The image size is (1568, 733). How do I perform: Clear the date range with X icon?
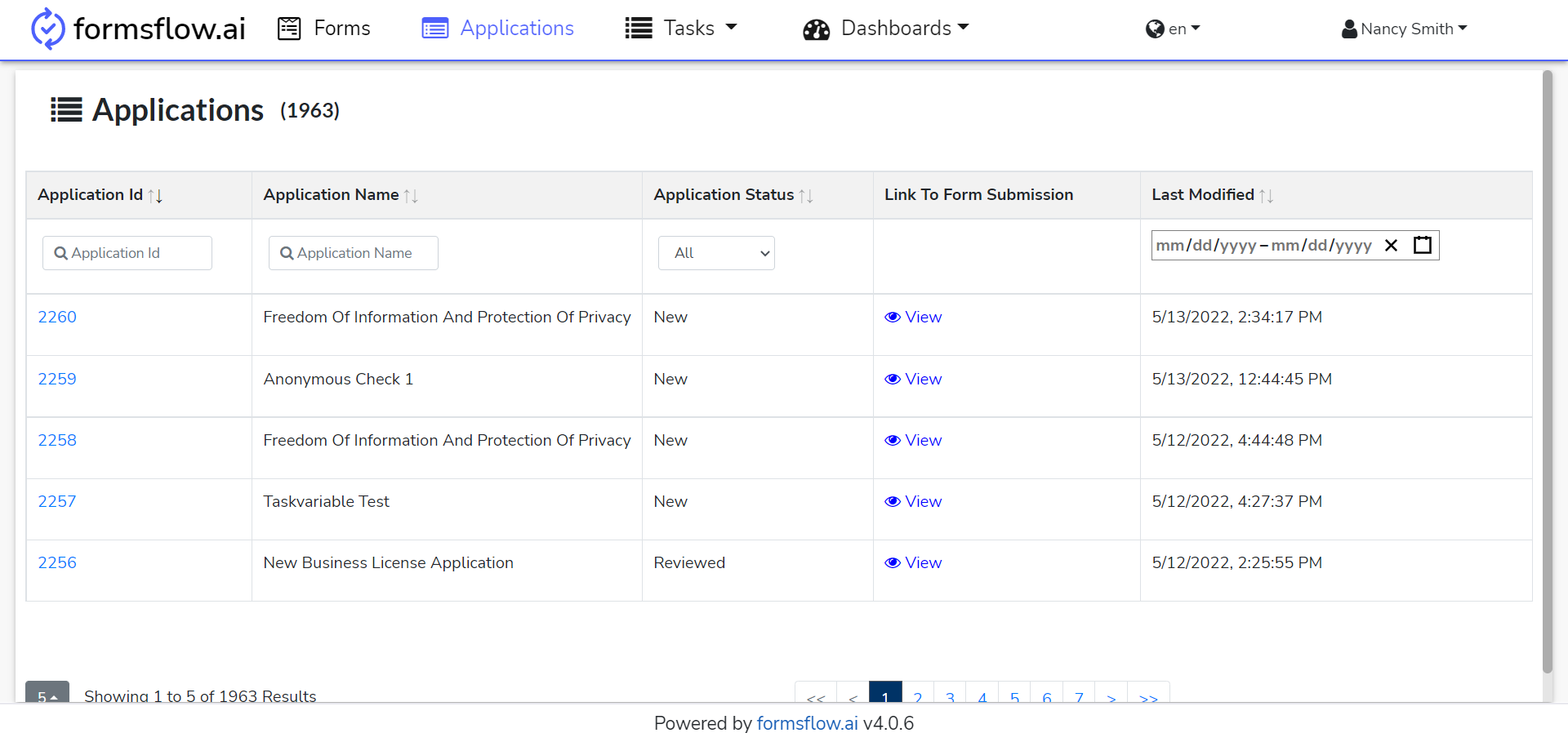pyautogui.click(x=1392, y=245)
